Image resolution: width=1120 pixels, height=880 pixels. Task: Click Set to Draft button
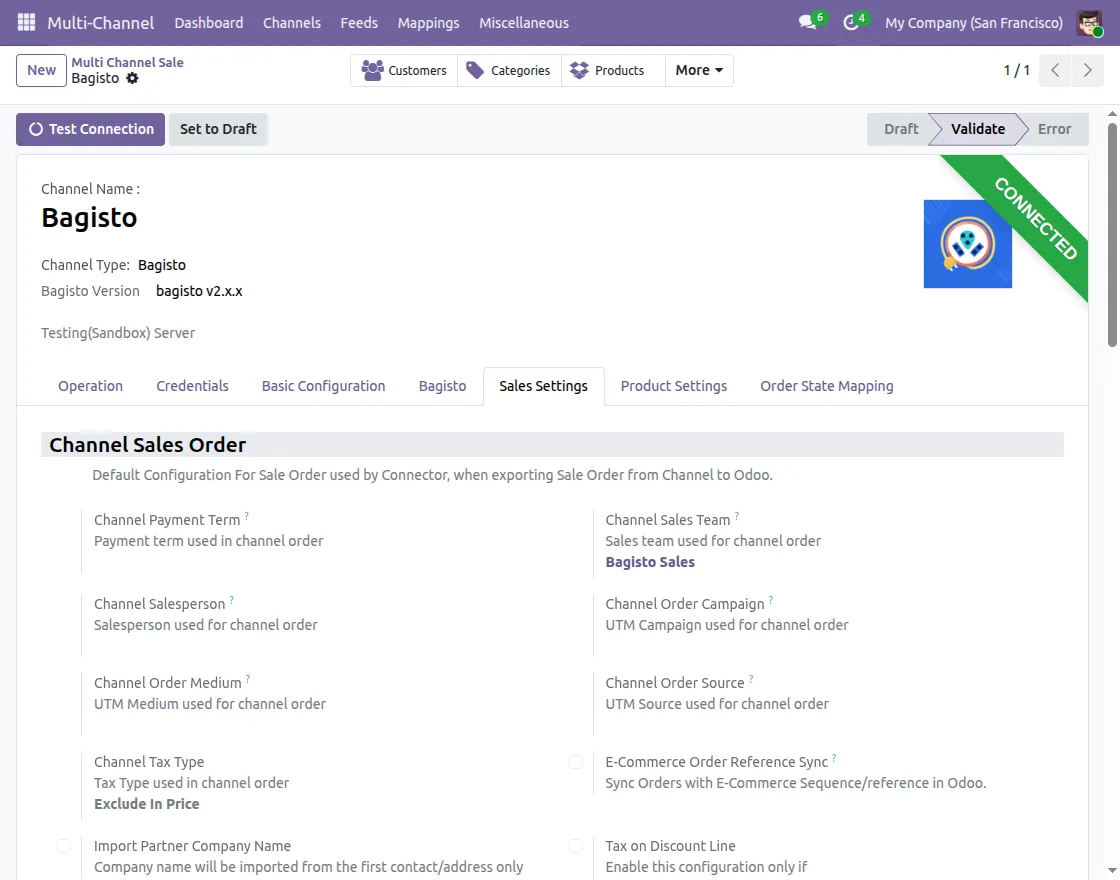pos(218,129)
